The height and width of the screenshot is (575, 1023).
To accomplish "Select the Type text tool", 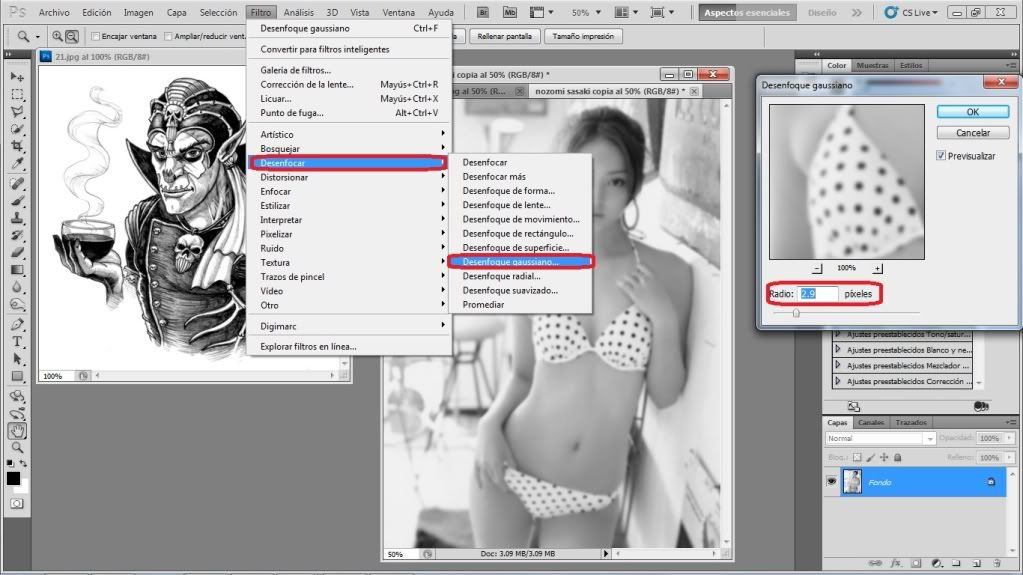I will (x=17, y=341).
